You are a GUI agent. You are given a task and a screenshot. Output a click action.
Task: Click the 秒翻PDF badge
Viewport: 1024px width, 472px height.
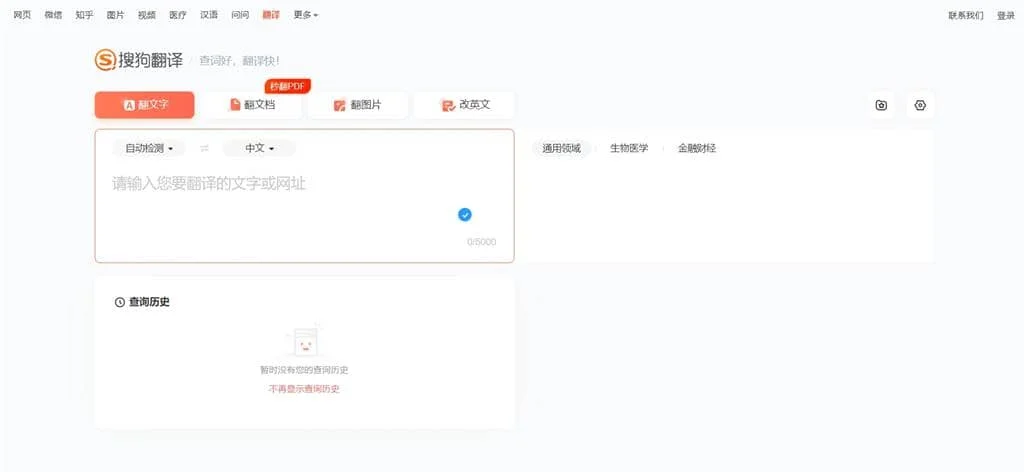(288, 86)
